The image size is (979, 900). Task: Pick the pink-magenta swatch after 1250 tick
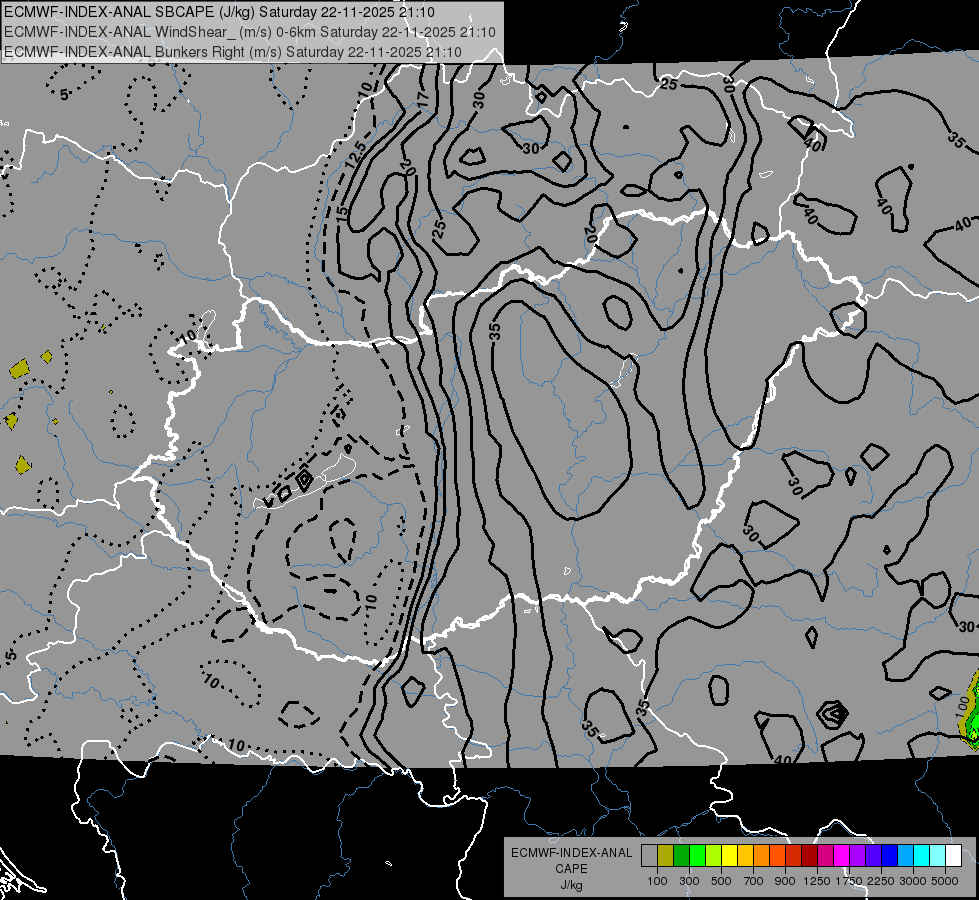(825, 855)
